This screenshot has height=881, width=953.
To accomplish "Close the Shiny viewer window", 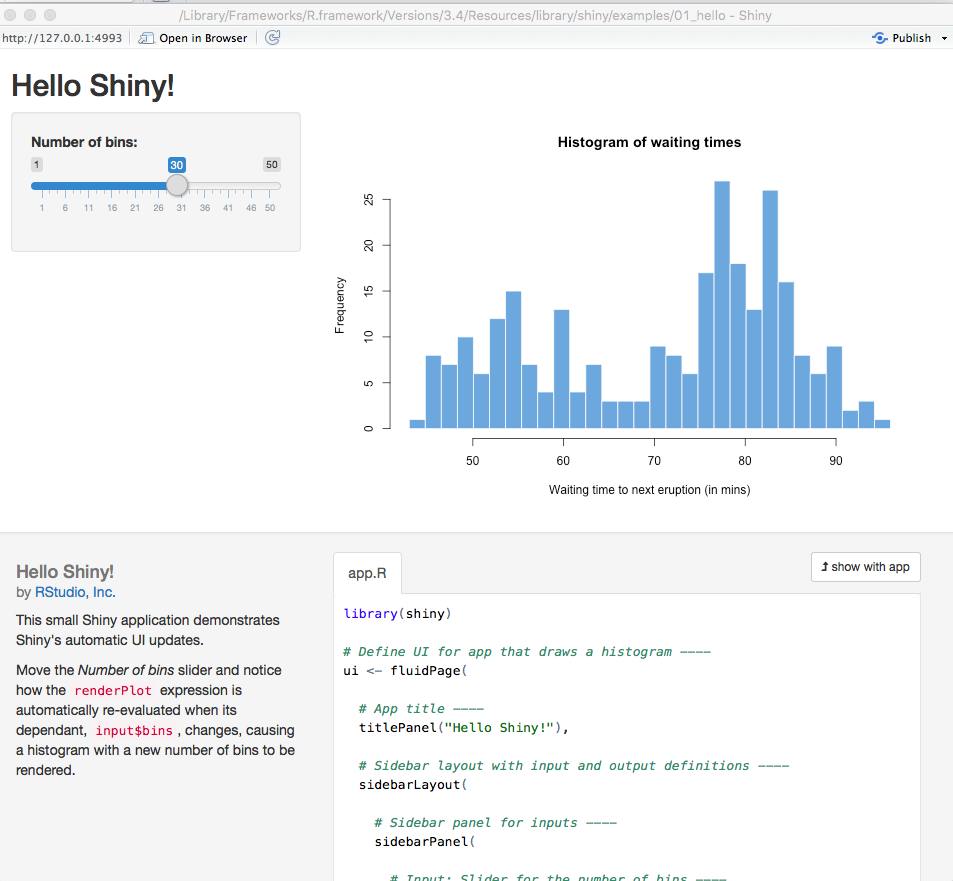I will click(11, 15).
